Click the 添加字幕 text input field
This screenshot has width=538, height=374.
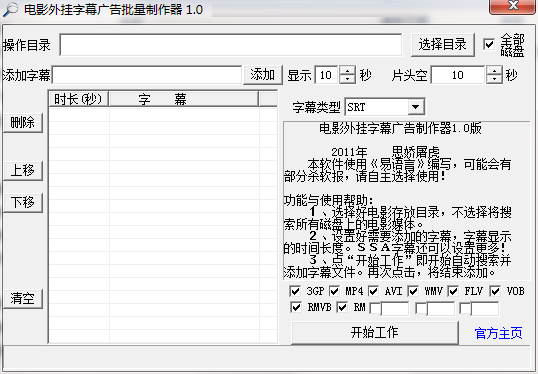147,75
